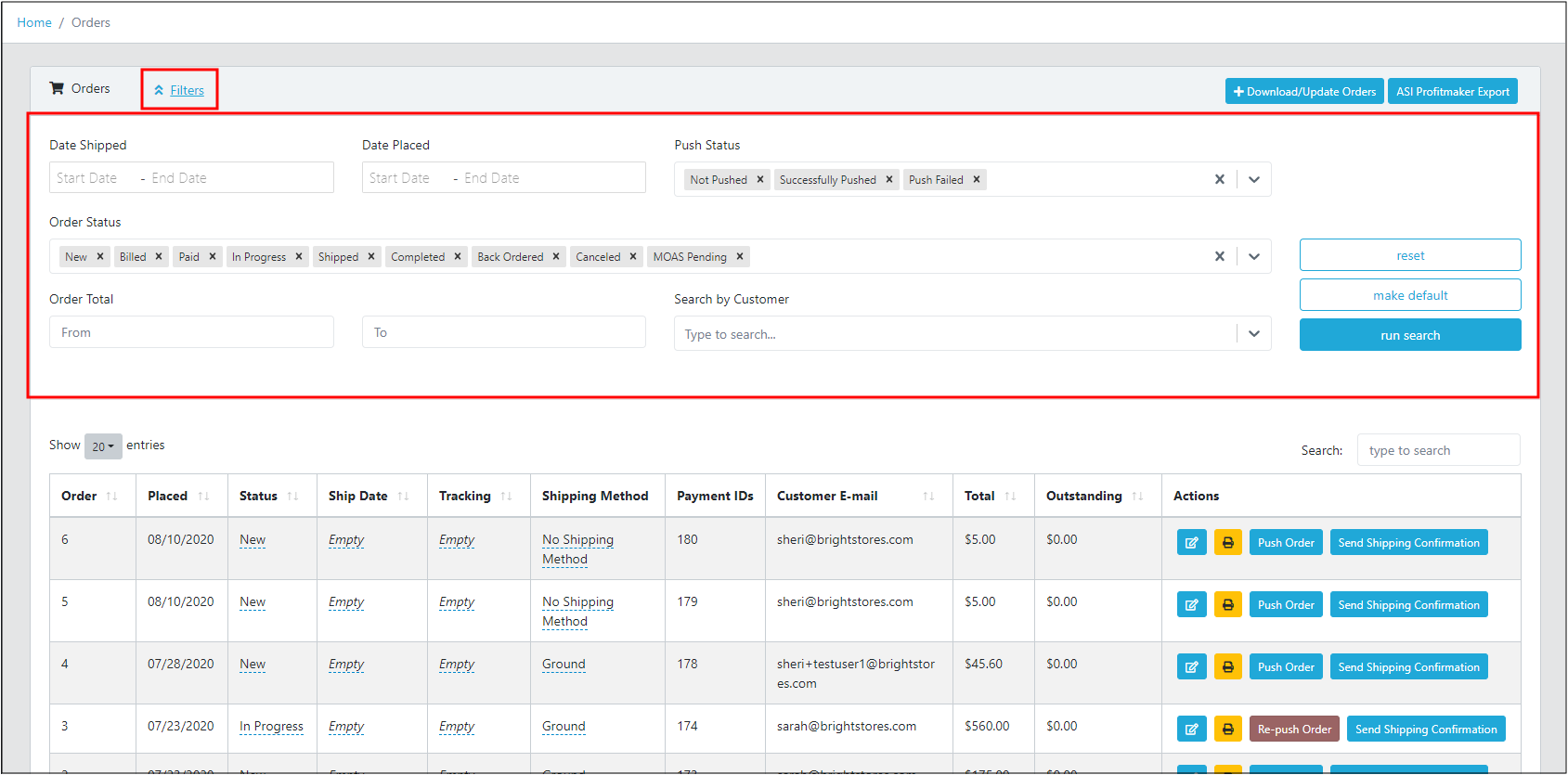Click Empty tracking for order 4
Screen dimensions: 1568x775
click(x=457, y=665)
